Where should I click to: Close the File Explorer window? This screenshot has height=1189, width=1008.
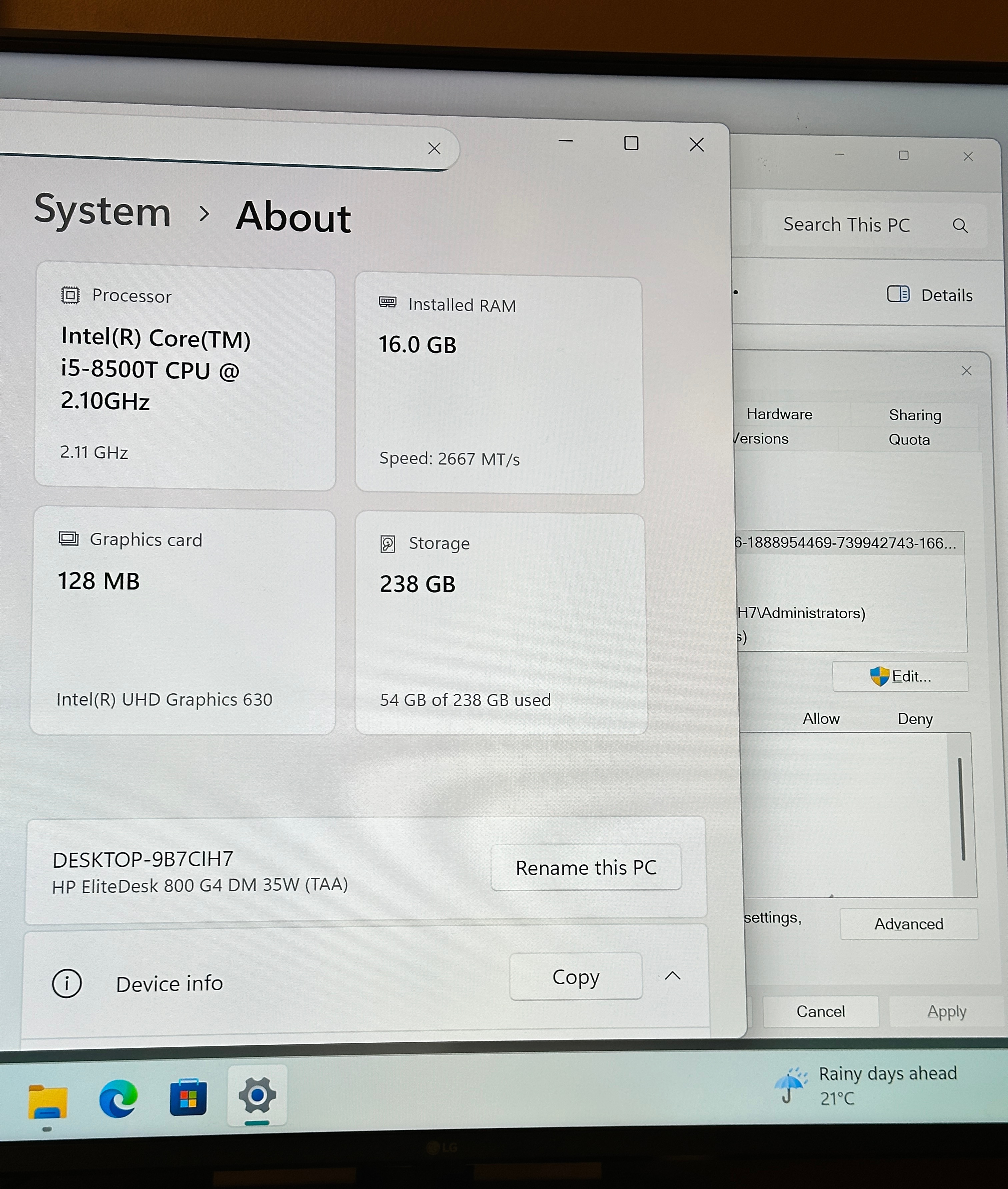coord(968,157)
